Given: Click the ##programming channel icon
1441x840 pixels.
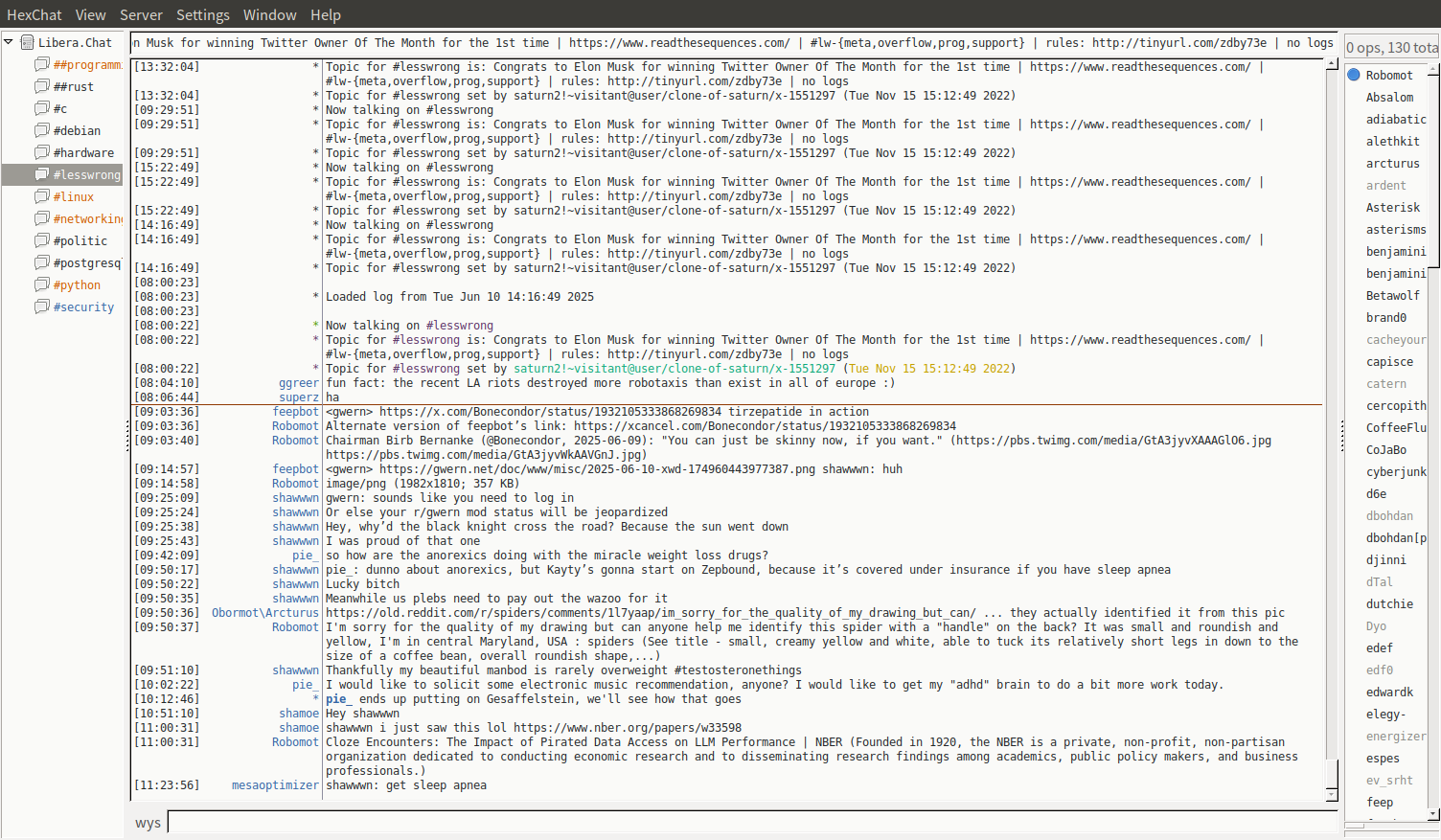Looking at the screenshot, I should 41,64.
